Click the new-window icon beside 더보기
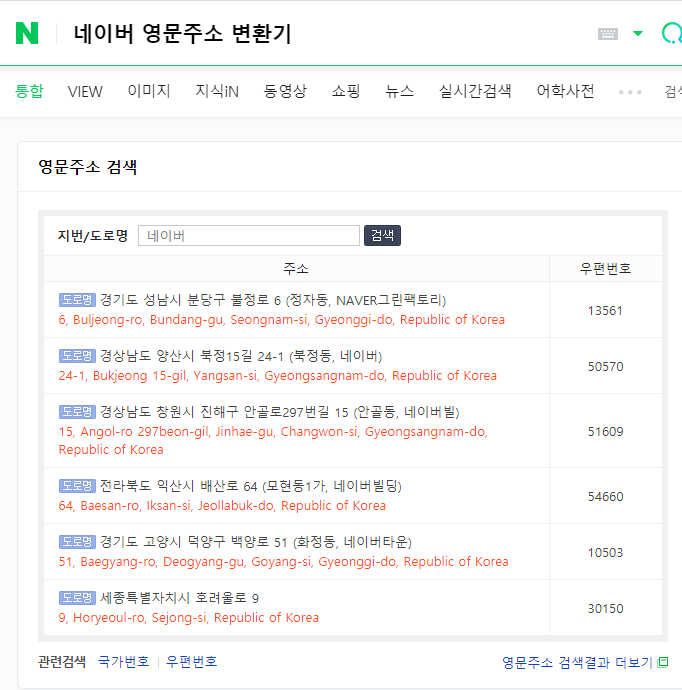The width and height of the screenshot is (682, 690). pyautogui.click(x=663, y=662)
